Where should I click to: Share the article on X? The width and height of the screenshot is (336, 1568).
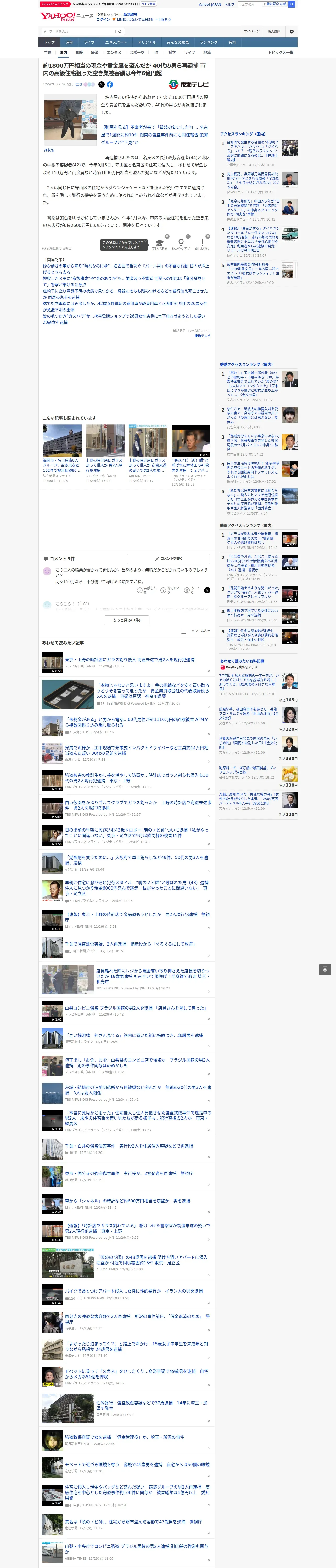tap(102, 85)
